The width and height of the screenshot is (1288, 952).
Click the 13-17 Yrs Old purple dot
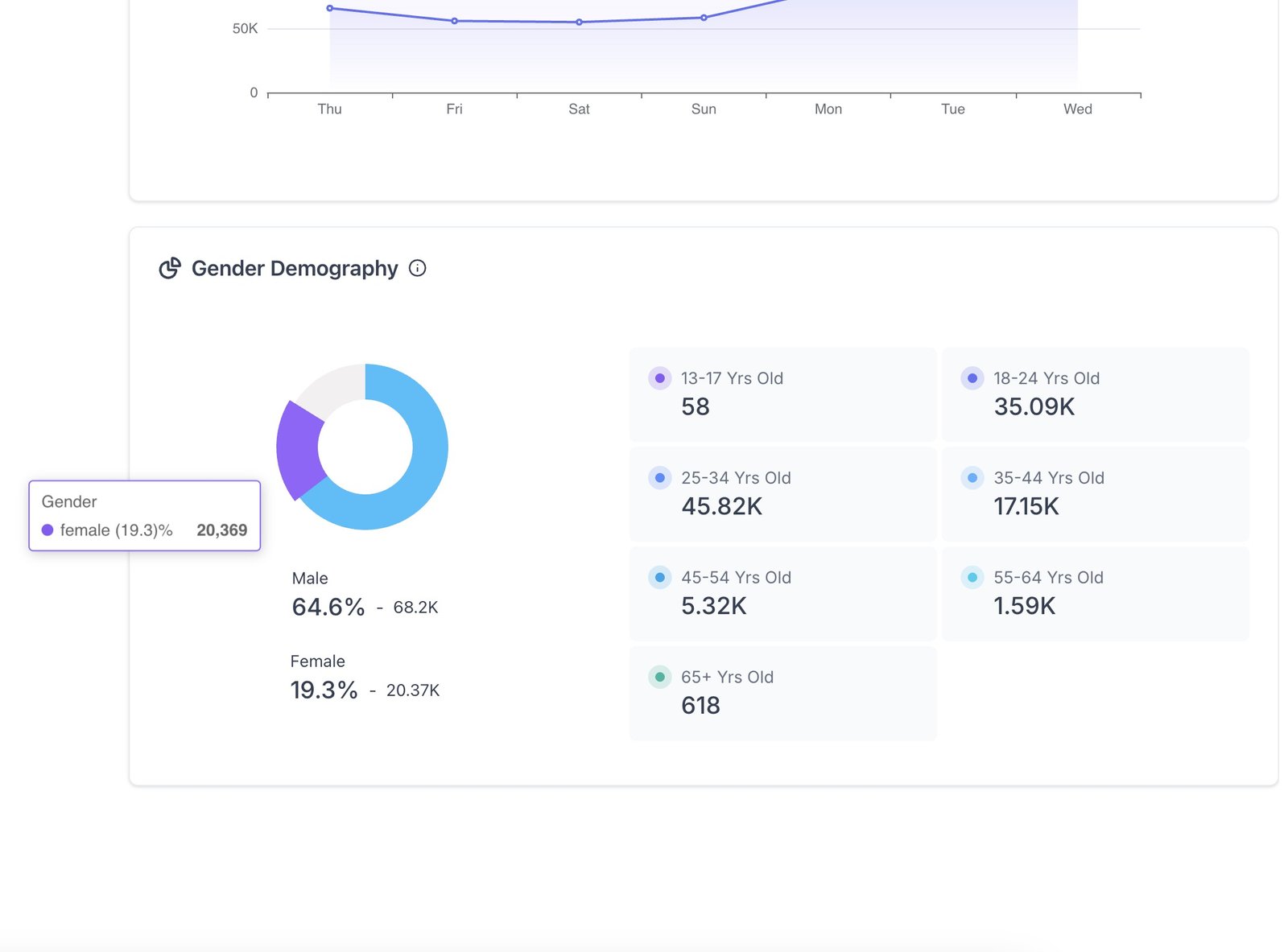tap(660, 378)
